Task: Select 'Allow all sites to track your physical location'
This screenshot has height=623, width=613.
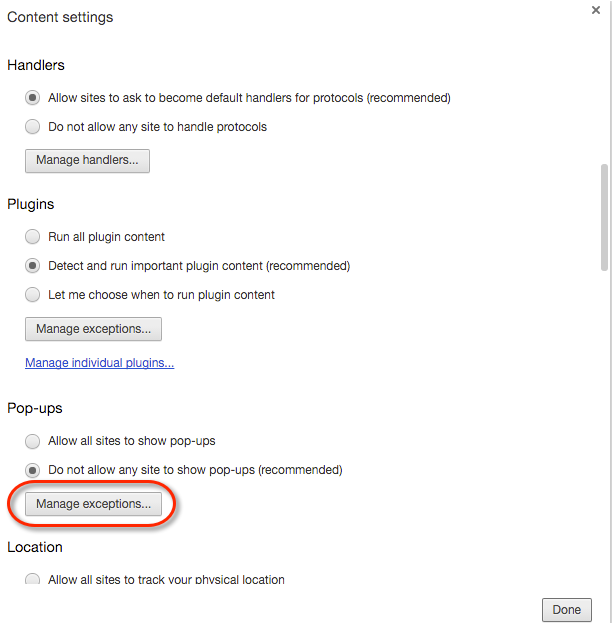Action: [x=33, y=580]
